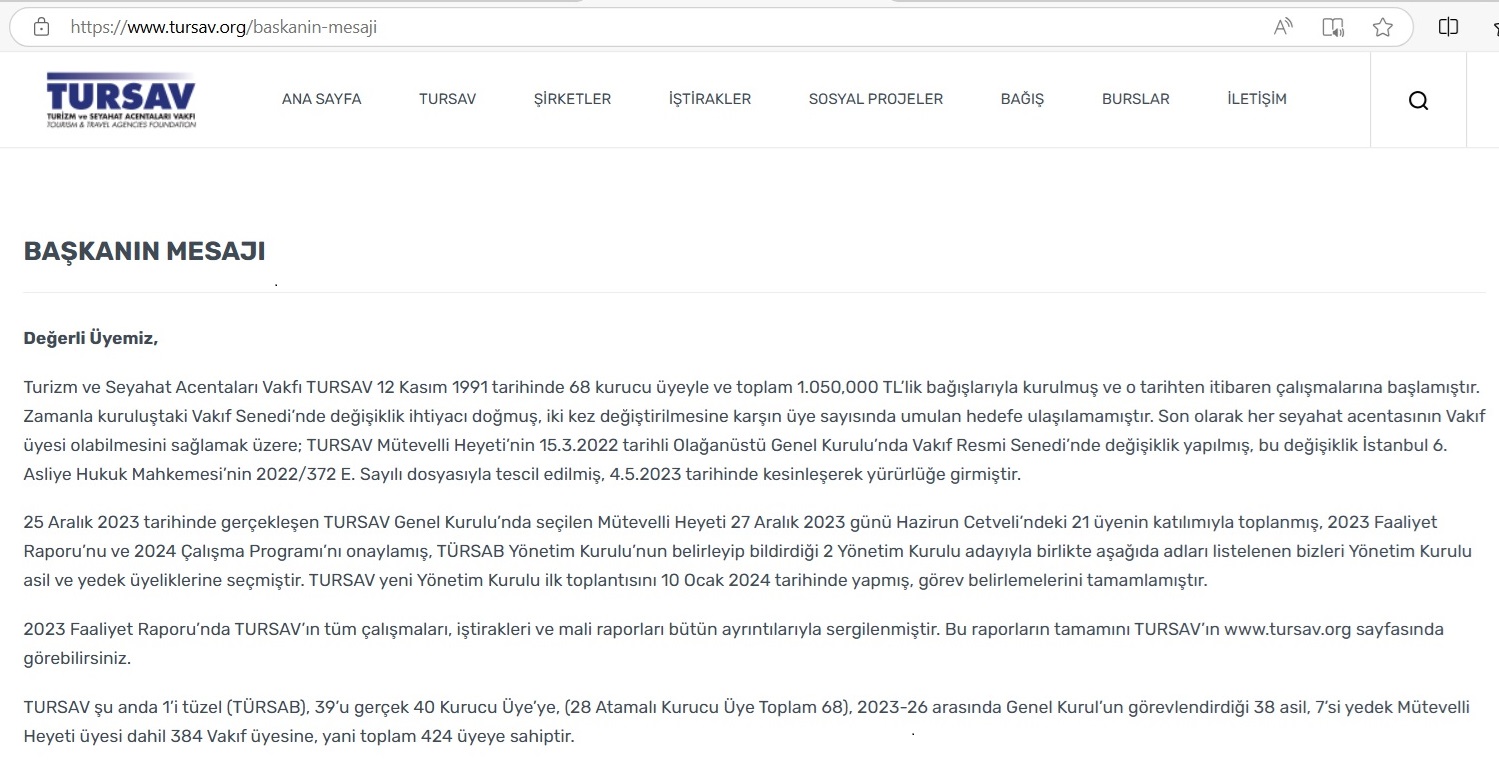Screen dimensions: 1499x768
Task: Click the www.tursav.org text in the paragraph
Action: [x=1287, y=629]
